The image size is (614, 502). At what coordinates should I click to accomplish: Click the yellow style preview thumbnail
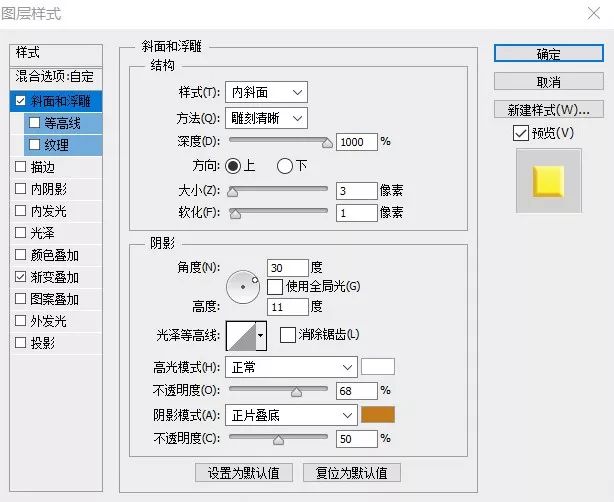tap(548, 181)
